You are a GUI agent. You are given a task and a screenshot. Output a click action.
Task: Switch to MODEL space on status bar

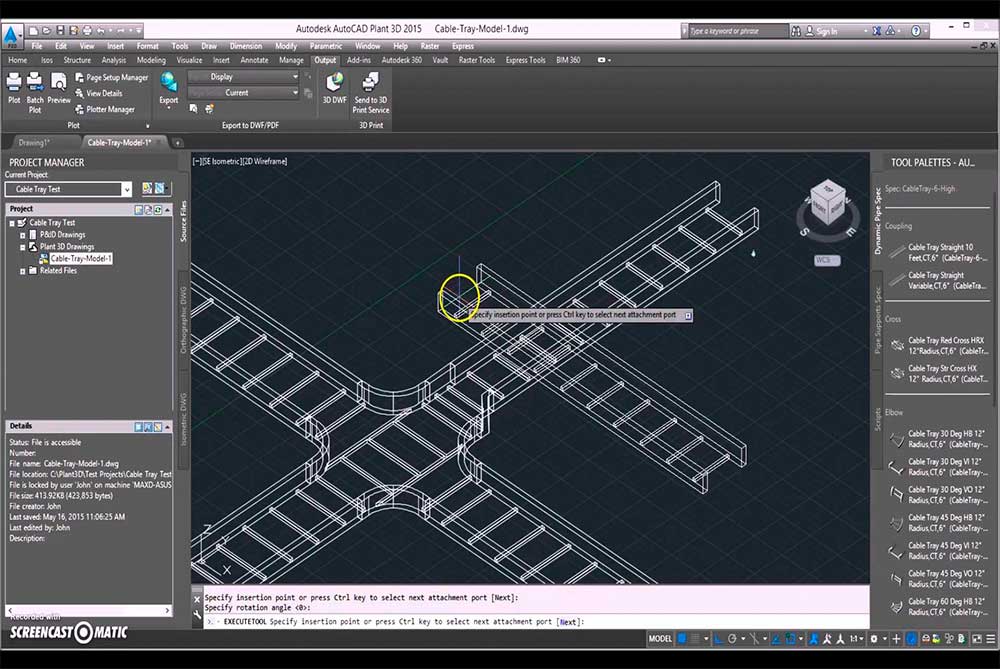pos(660,638)
